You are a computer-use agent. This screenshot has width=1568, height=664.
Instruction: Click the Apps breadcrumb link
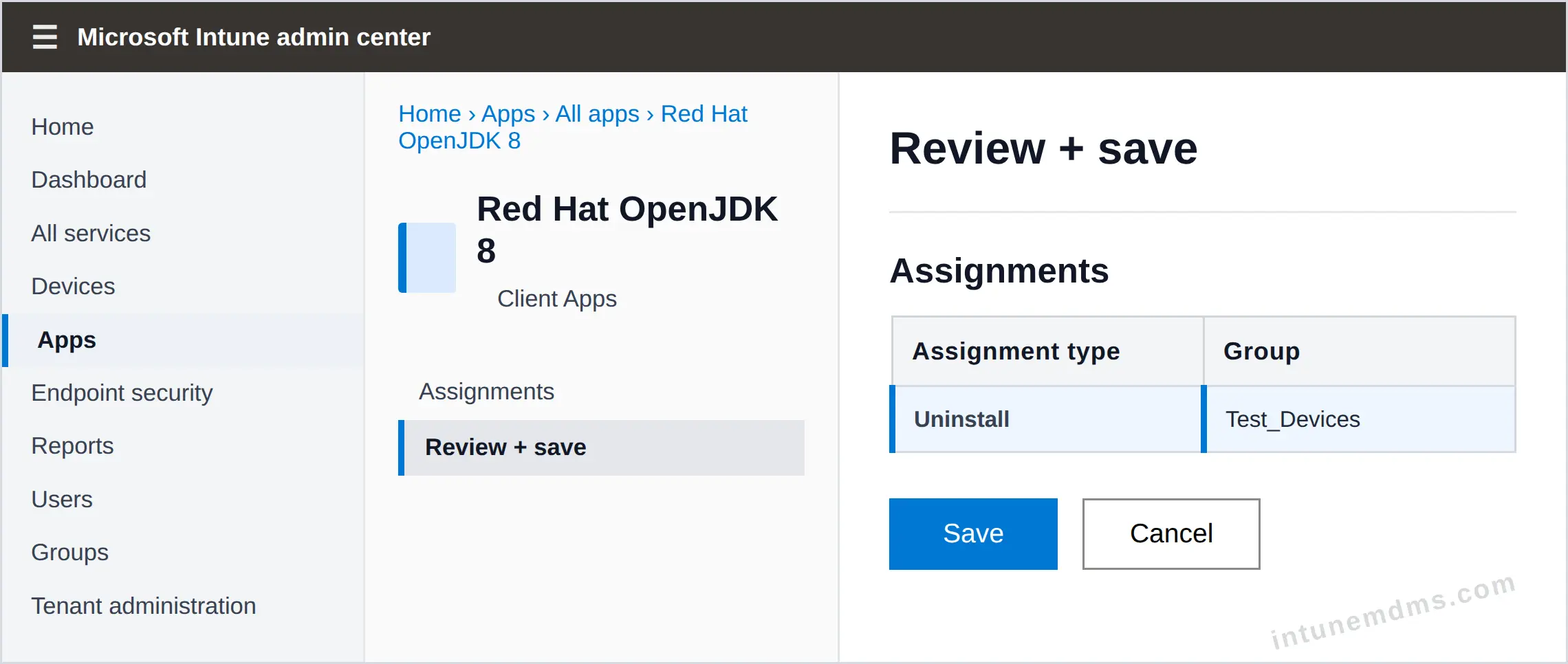pyautogui.click(x=508, y=113)
